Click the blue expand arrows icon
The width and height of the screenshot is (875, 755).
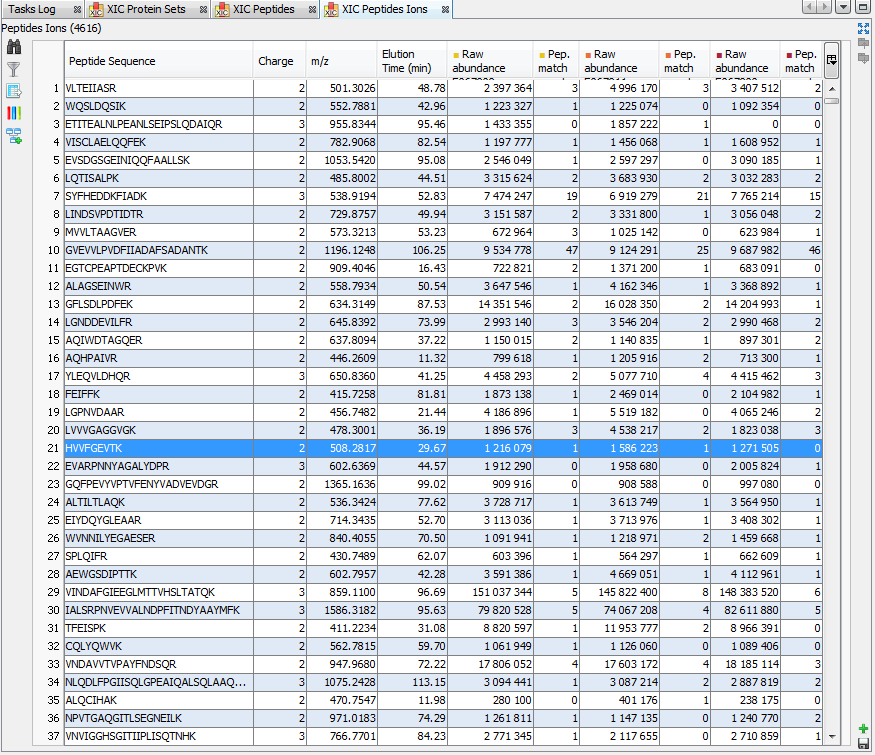(x=863, y=29)
